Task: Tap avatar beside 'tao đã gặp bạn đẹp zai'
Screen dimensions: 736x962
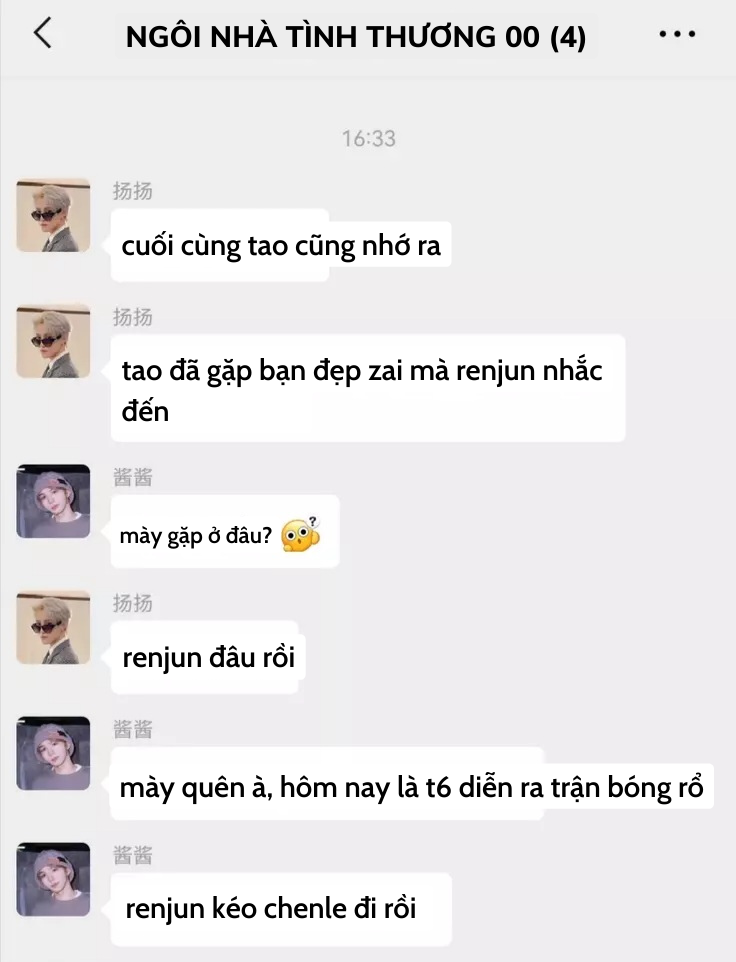Action: [x=53, y=341]
